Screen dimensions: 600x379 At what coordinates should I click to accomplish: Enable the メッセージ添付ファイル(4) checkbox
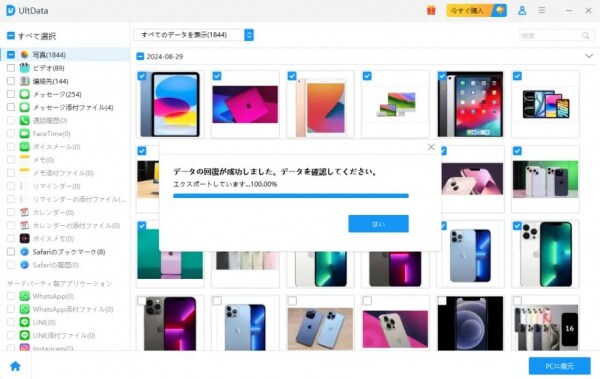[x=11, y=107]
